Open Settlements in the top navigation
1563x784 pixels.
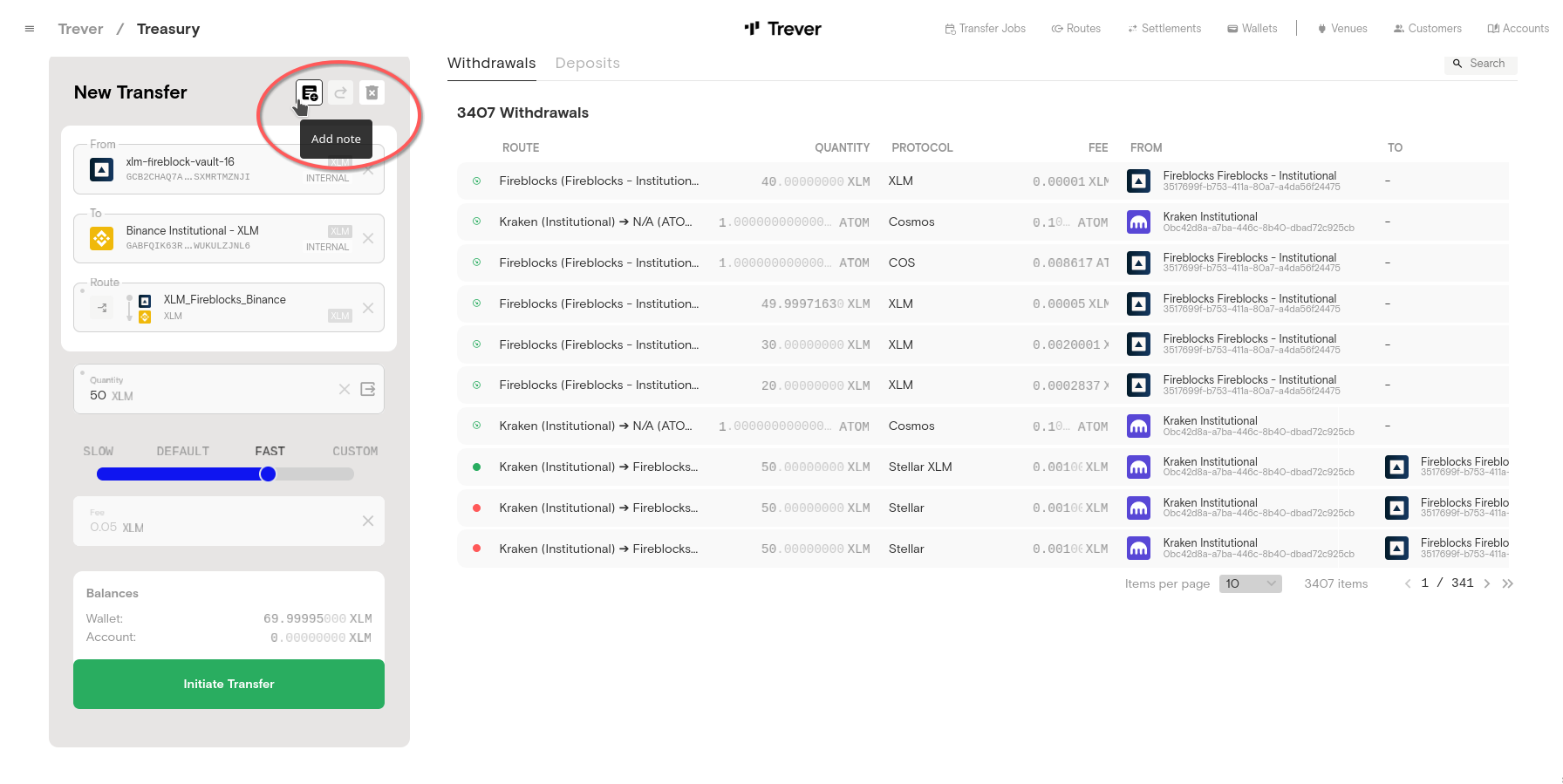(x=1164, y=29)
